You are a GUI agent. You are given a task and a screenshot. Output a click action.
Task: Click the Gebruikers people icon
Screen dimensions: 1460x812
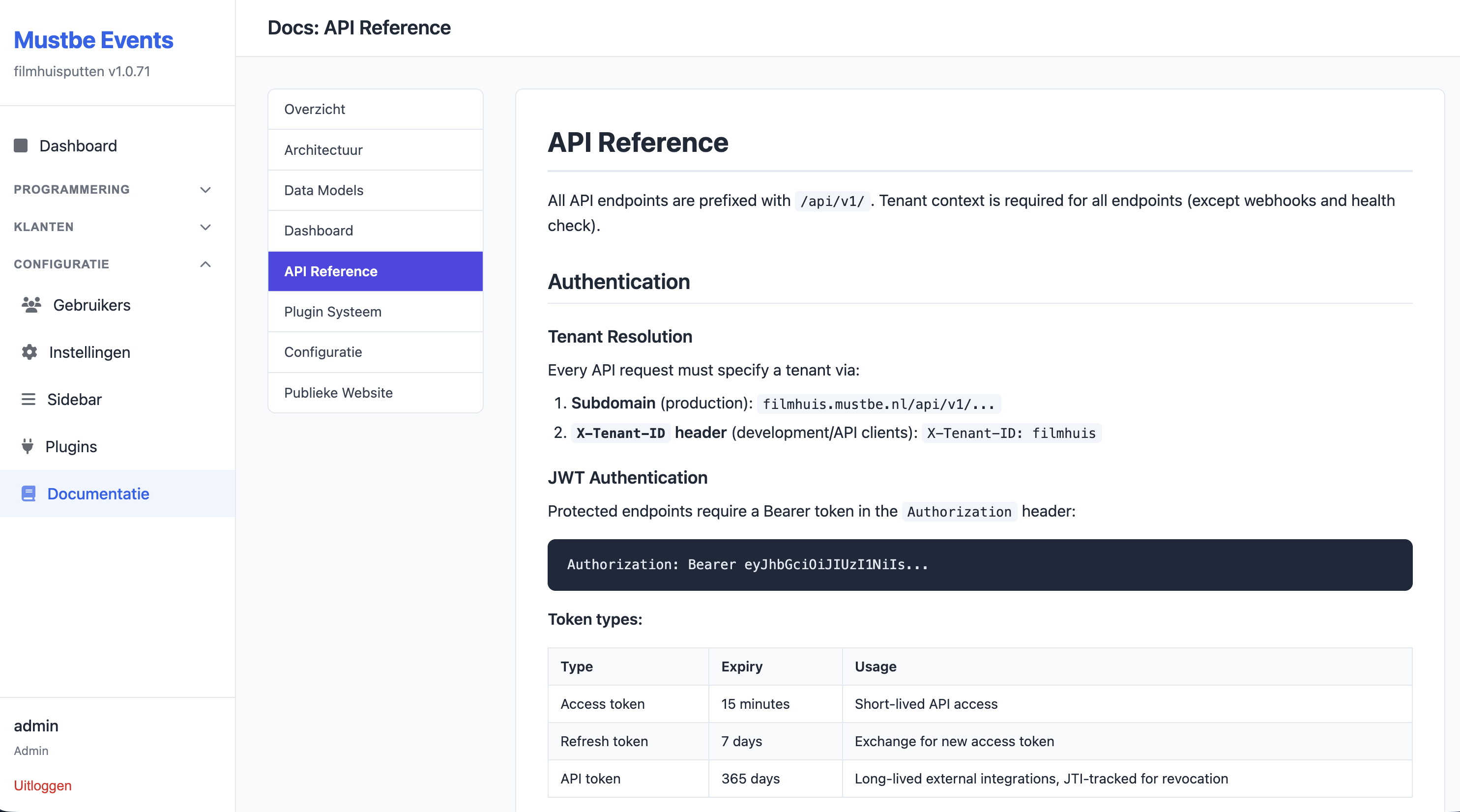[31, 305]
